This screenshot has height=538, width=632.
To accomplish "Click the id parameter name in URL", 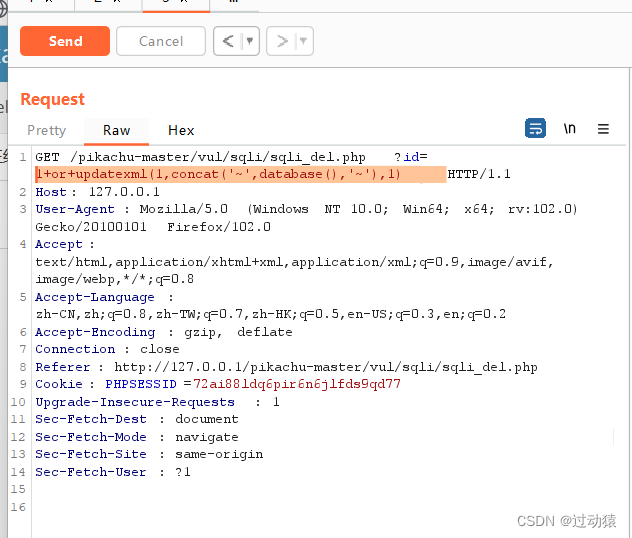I will (411, 157).
